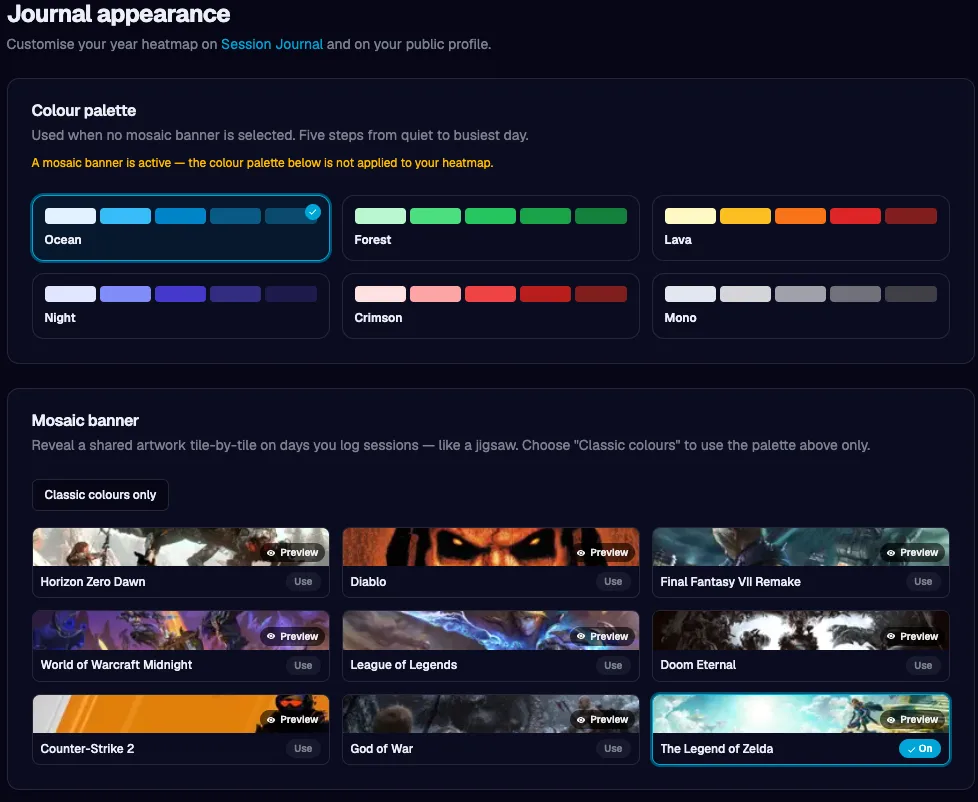Use the League of Legends banner
The height and width of the screenshot is (802, 978).
[x=613, y=665]
